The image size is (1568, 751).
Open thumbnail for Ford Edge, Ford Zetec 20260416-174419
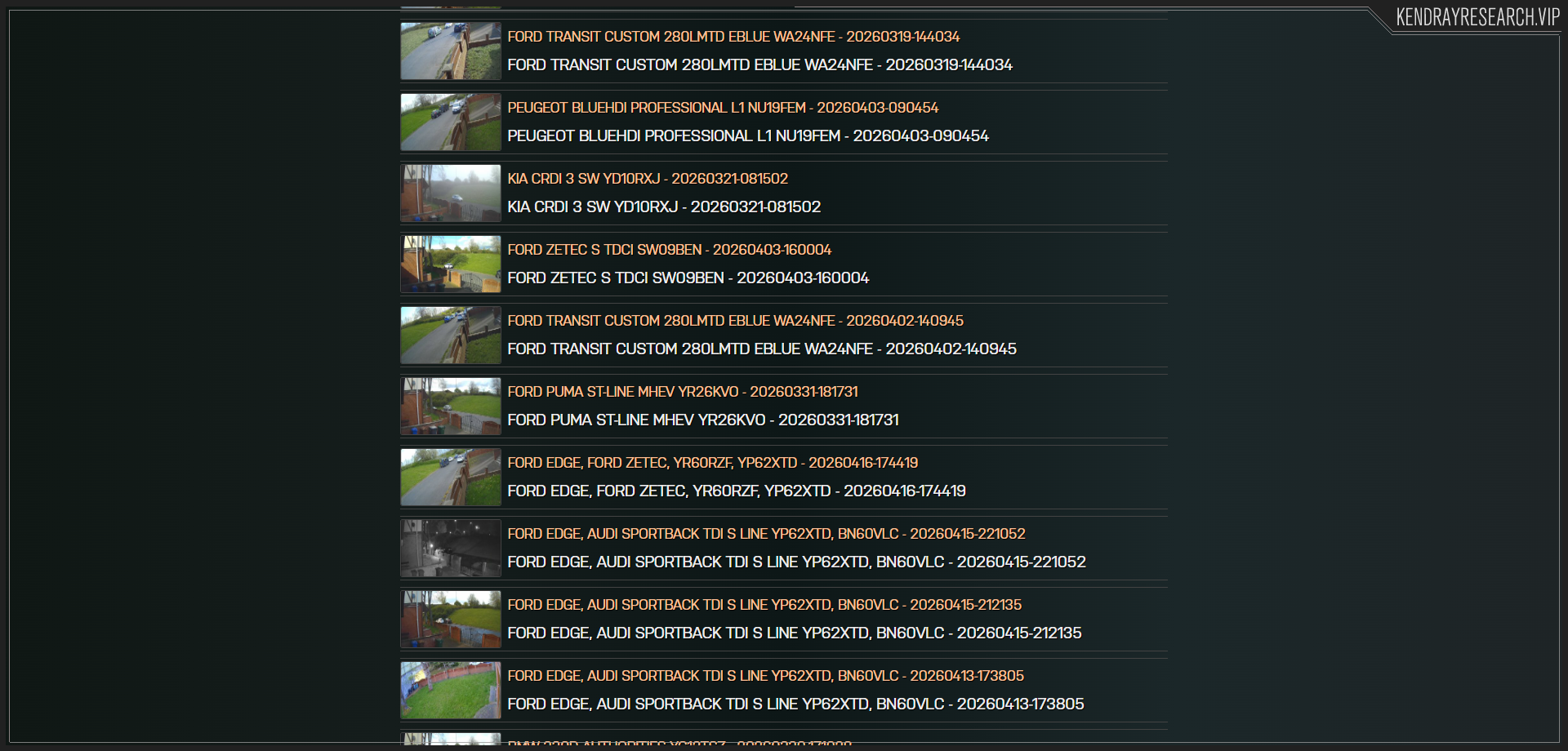click(x=451, y=477)
